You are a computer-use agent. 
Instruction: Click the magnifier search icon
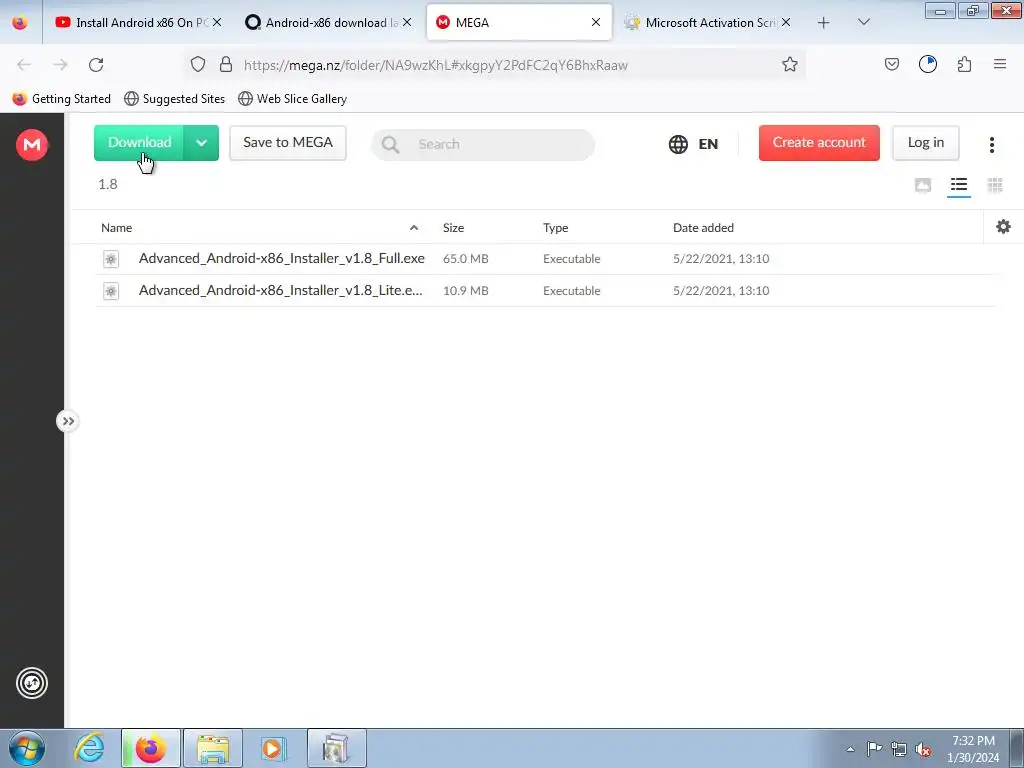pyautogui.click(x=391, y=144)
